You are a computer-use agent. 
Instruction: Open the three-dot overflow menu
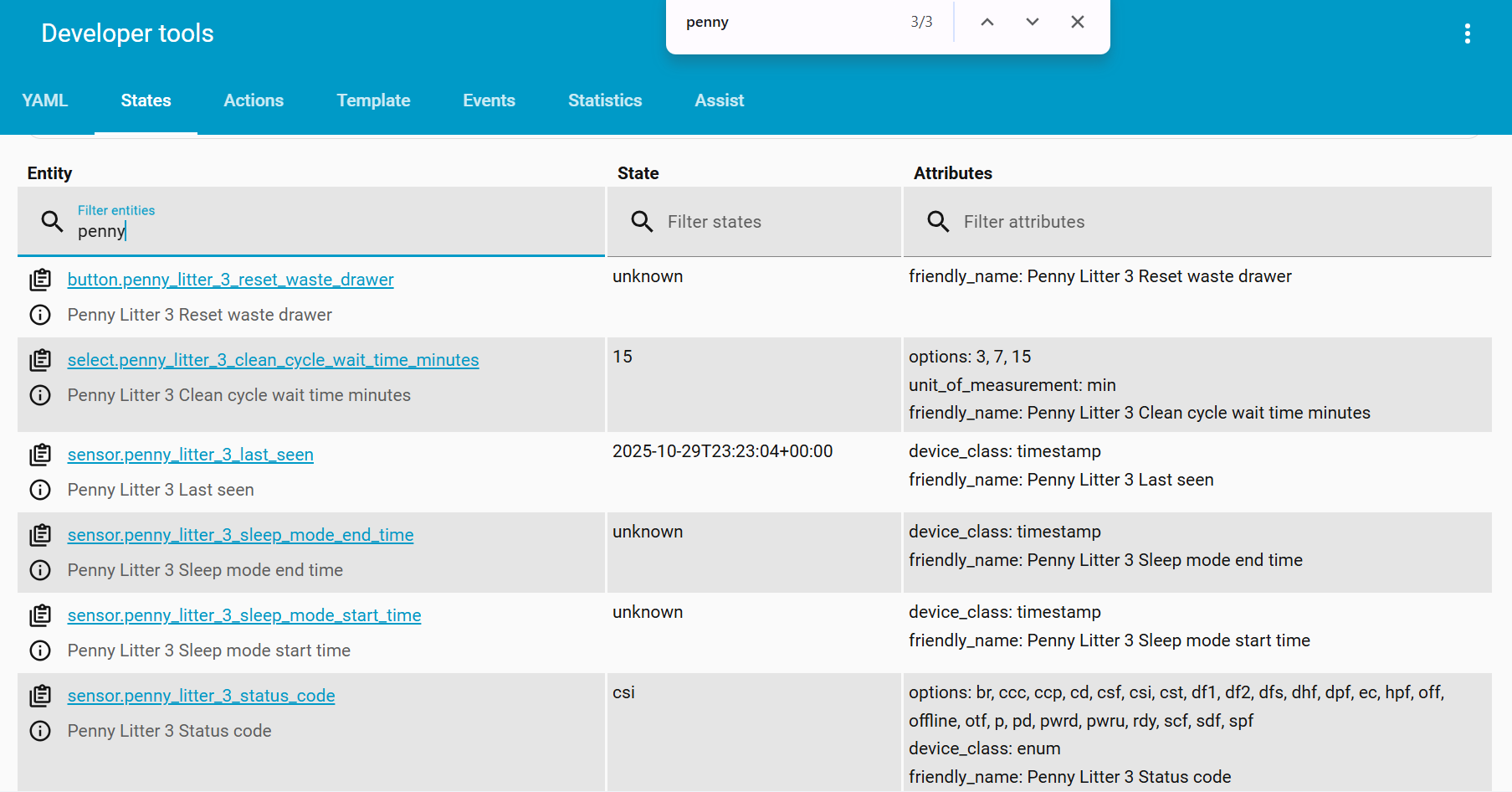(x=1467, y=33)
